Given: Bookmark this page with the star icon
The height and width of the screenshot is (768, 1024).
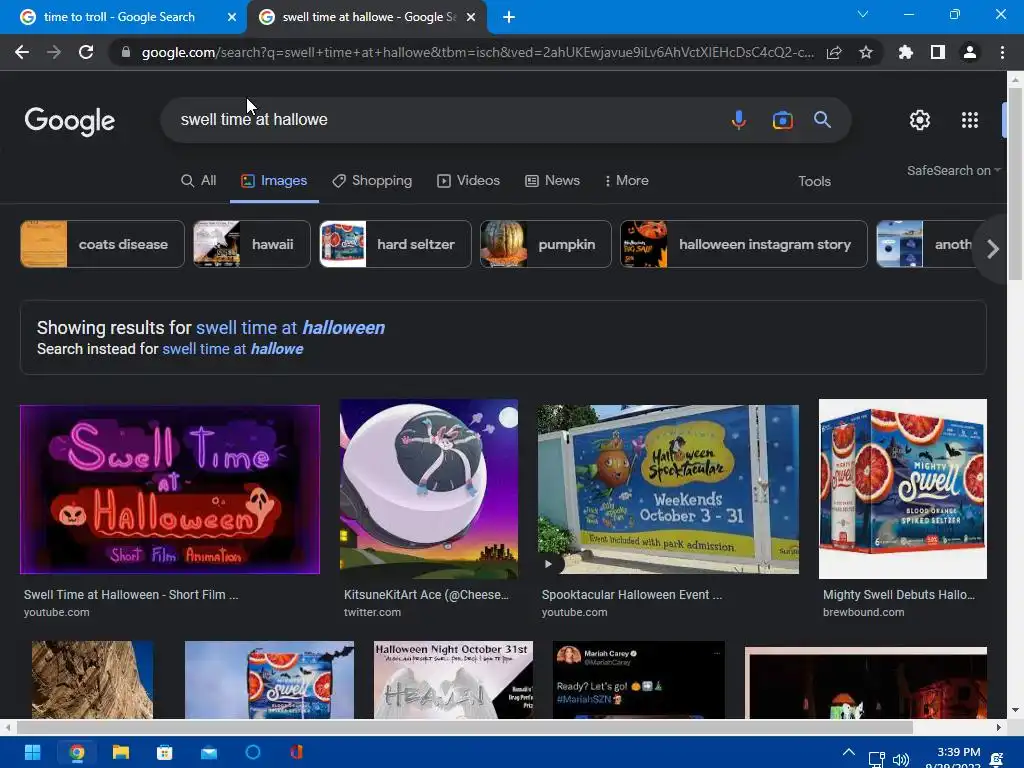Looking at the screenshot, I should pyautogui.click(x=866, y=52).
